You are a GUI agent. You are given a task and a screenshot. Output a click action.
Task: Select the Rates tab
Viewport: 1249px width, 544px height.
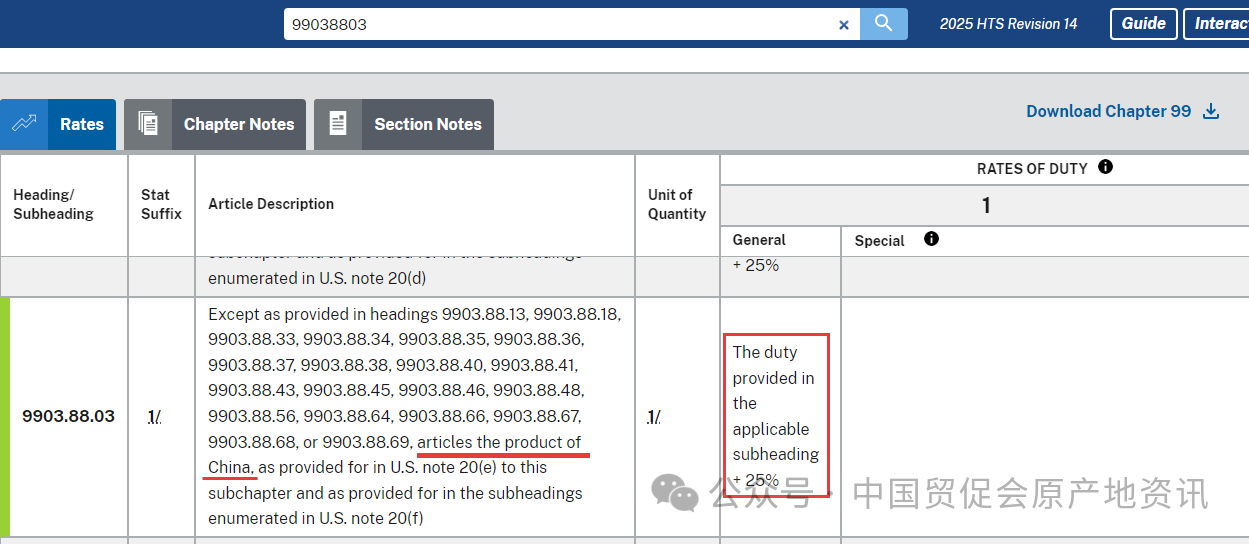pyautogui.click(x=58, y=124)
